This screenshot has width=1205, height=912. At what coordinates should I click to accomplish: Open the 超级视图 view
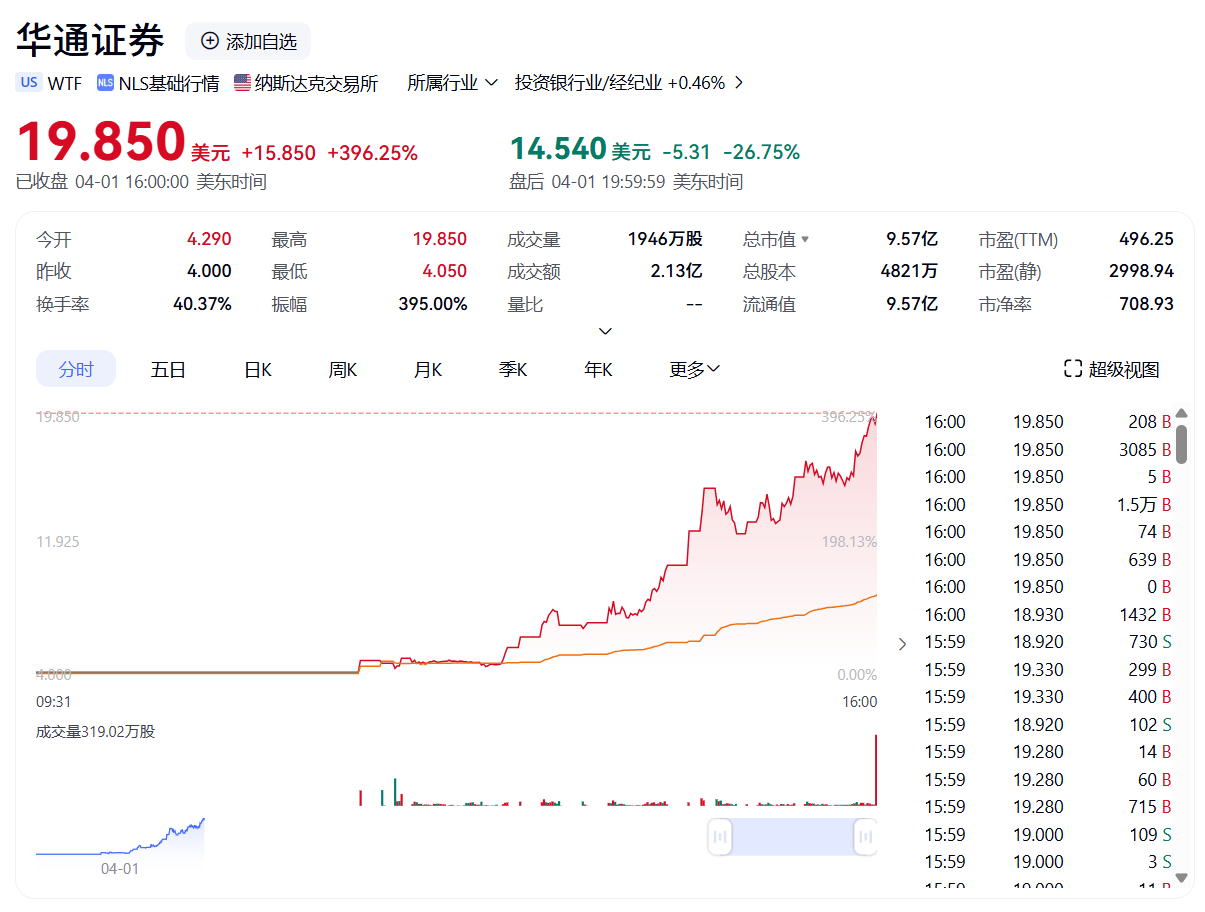(1112, 369)
